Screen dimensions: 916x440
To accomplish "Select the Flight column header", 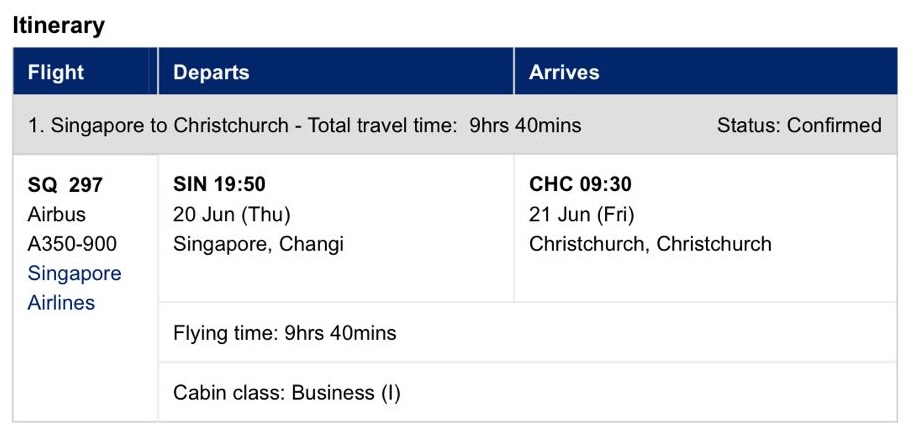I will [x=56, y=72].
